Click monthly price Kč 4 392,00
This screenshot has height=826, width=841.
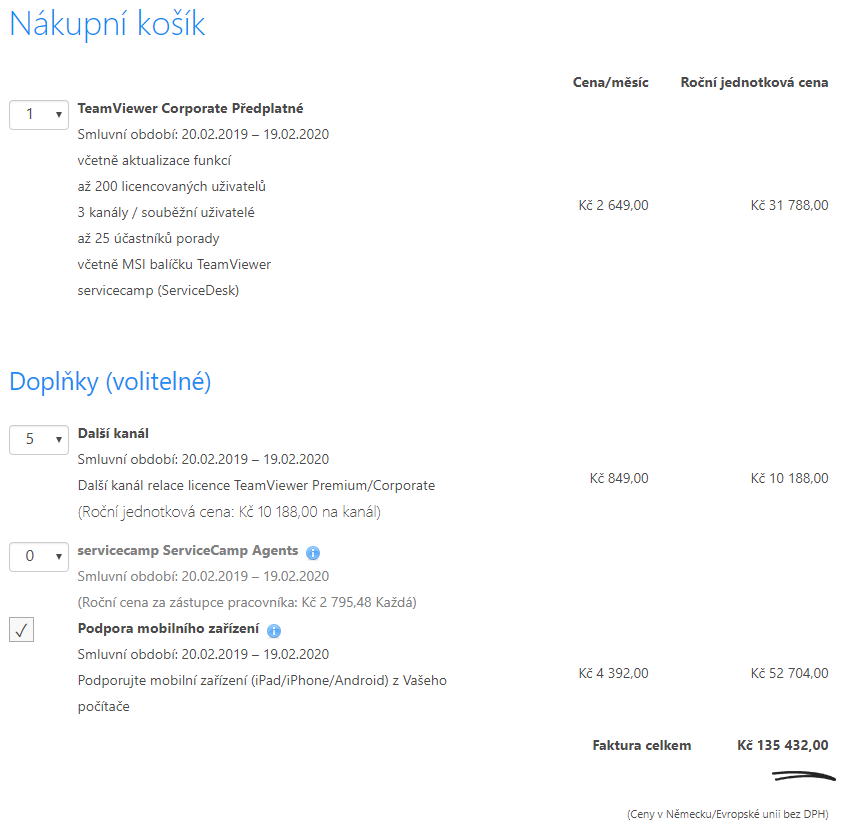tap(613, 674)
